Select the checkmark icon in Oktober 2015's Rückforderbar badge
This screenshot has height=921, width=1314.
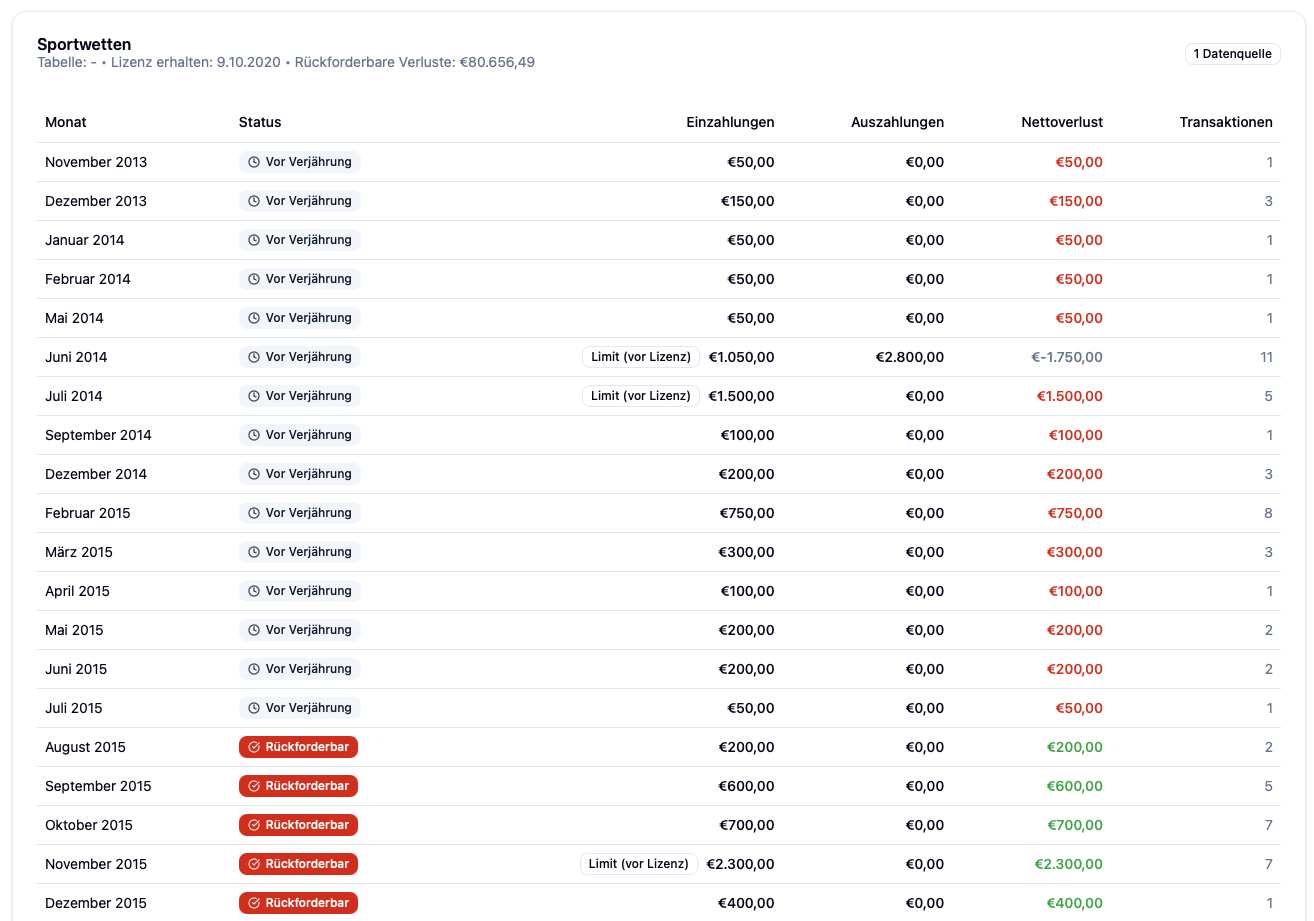(253, 825)
